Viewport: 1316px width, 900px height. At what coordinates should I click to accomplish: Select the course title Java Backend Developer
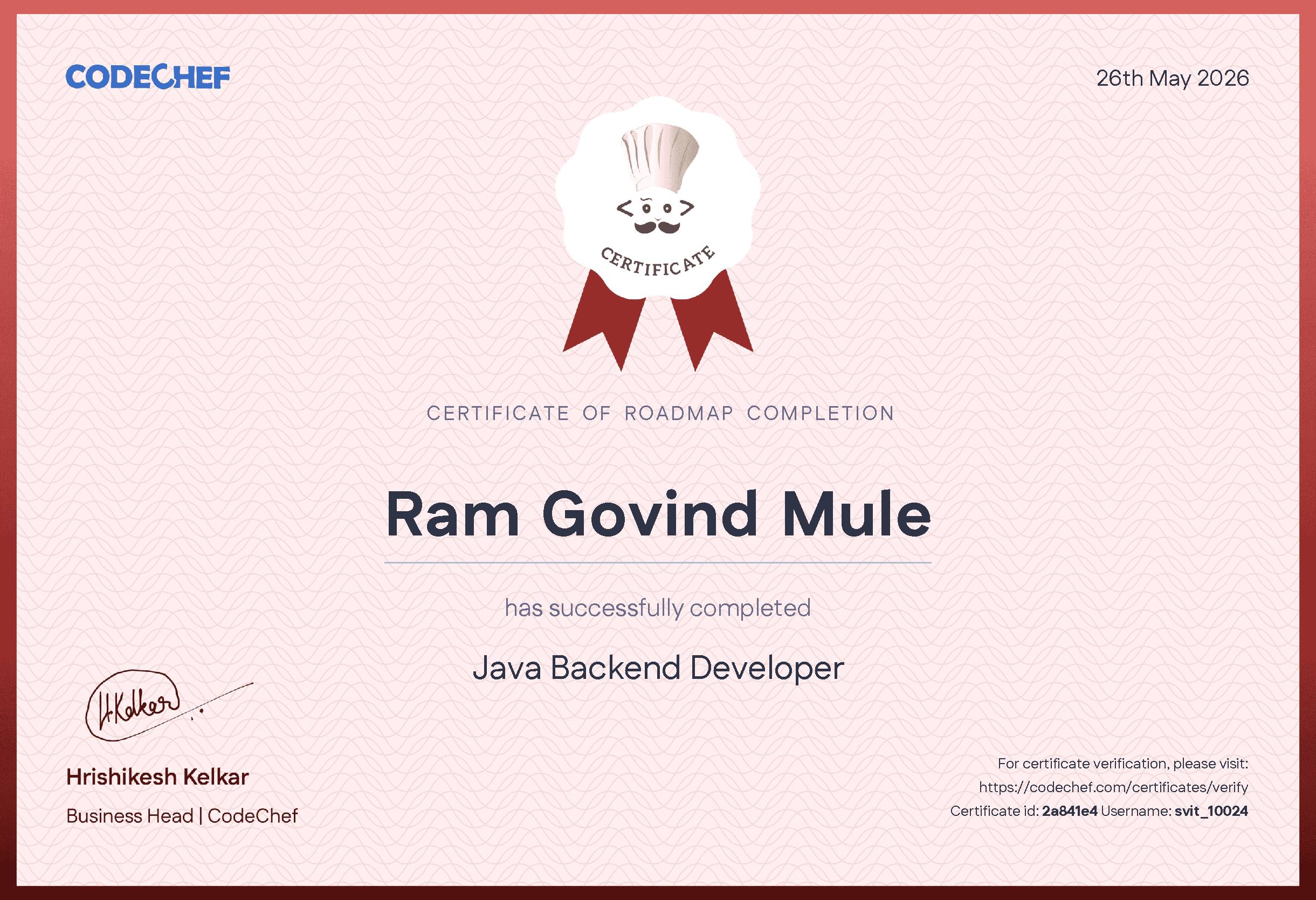coord(658,668)
